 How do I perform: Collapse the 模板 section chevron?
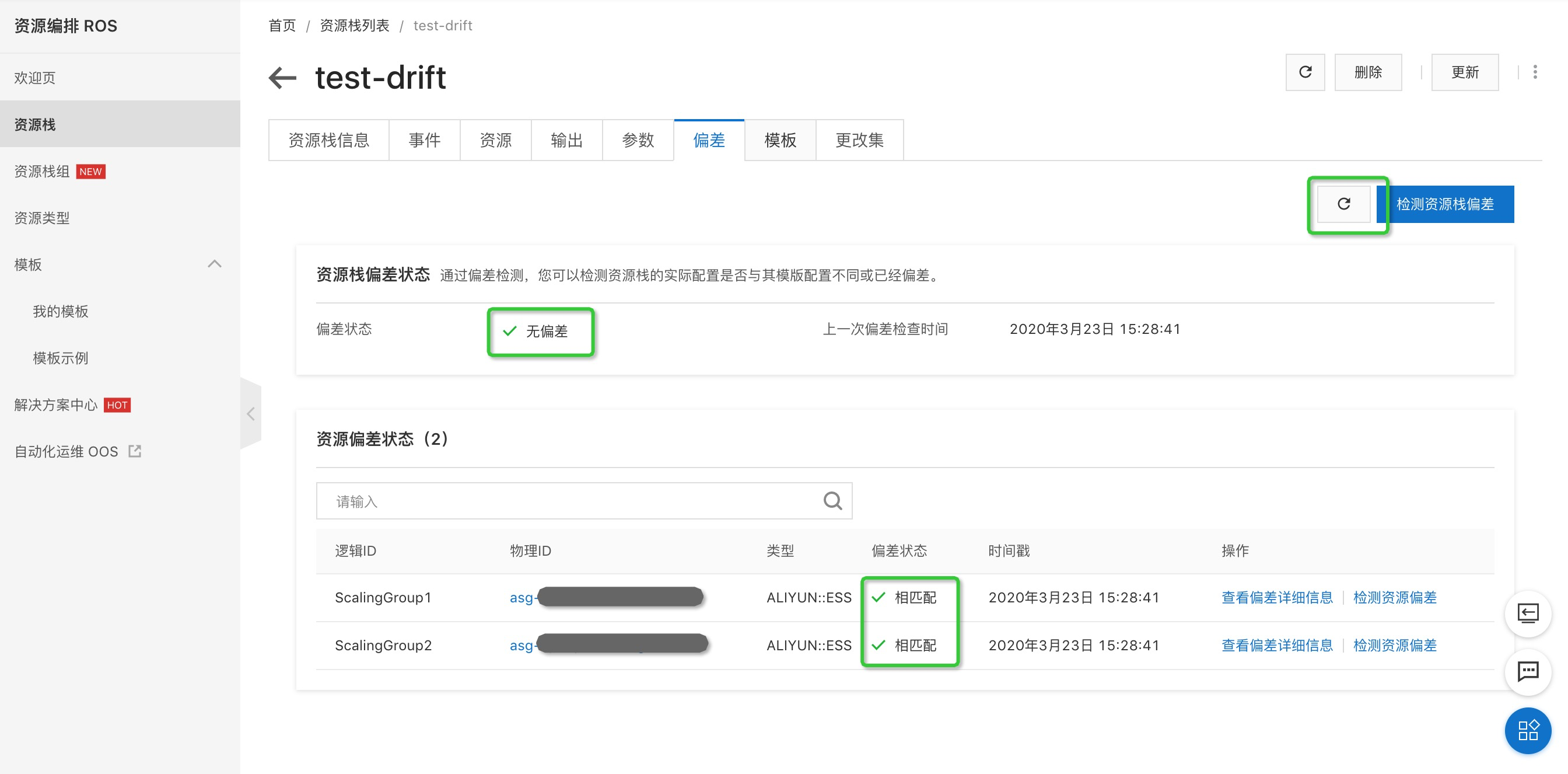[214, 264]
